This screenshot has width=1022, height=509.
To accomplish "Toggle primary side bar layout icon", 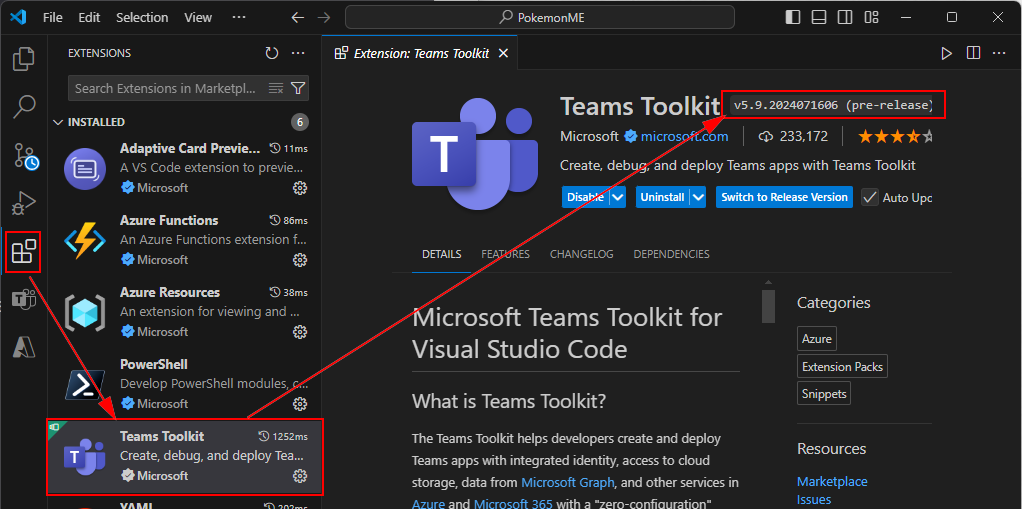I will [793, 17].
